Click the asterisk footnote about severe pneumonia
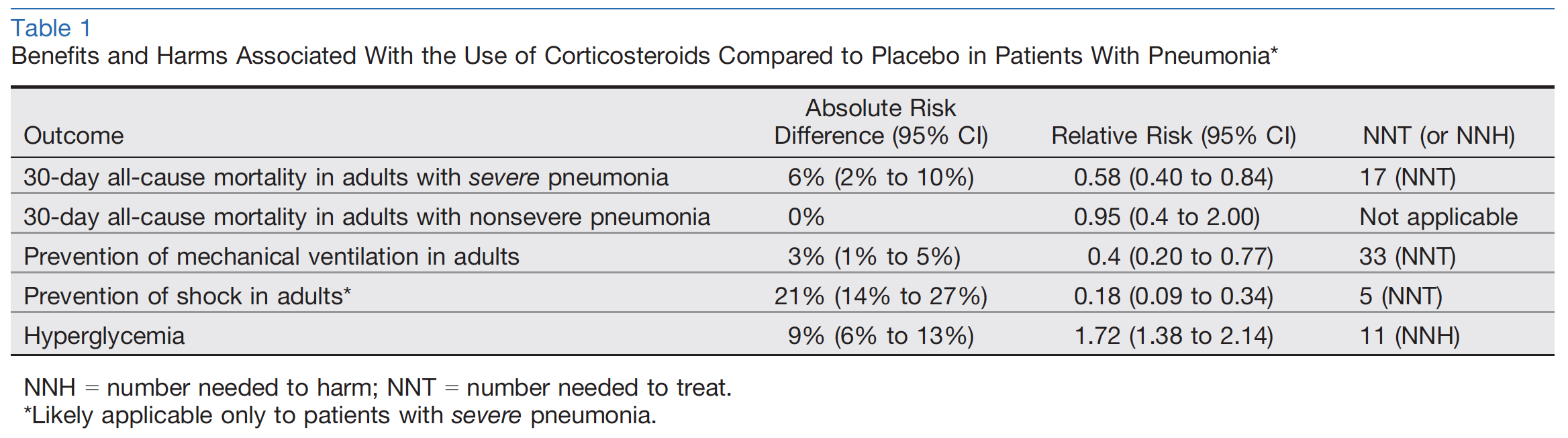Screen dimensions: 1568x438 tap(340, 415)
